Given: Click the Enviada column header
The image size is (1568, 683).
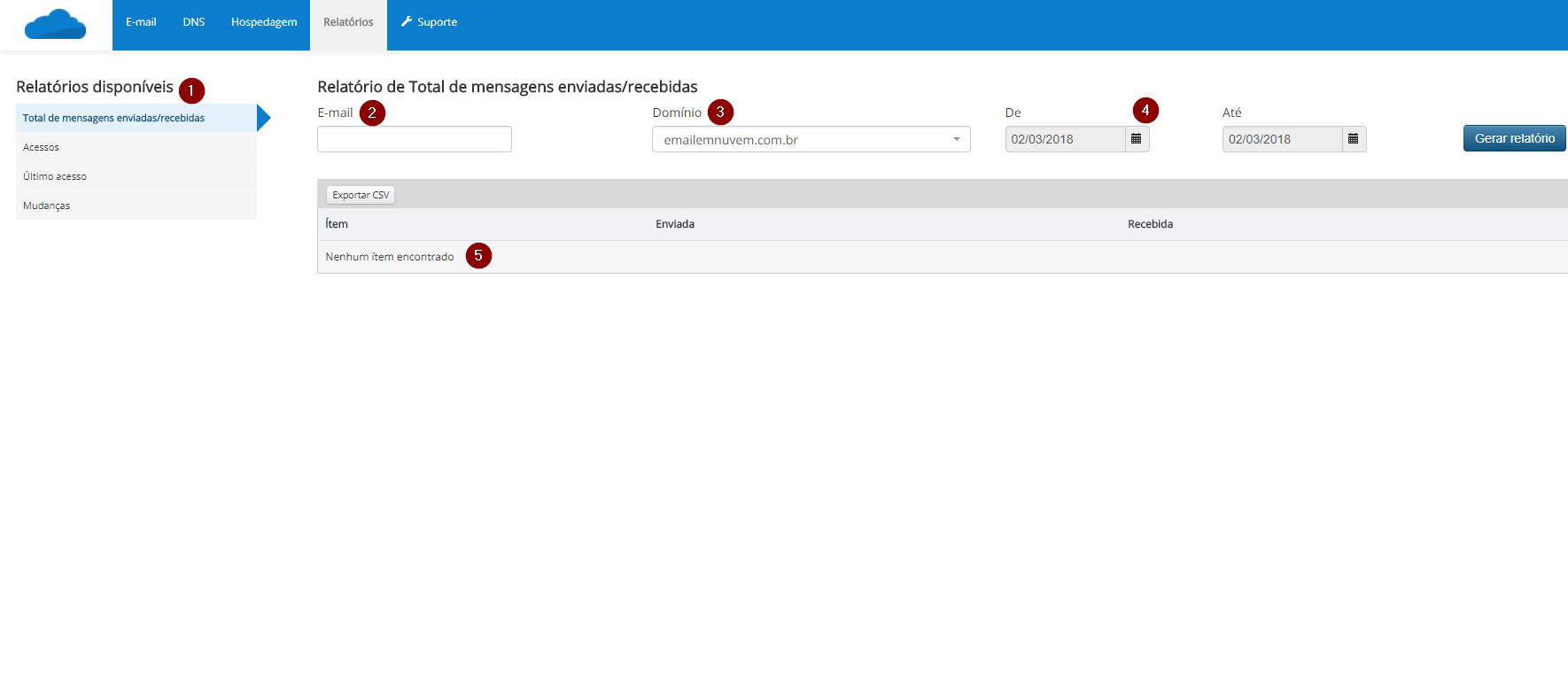Looking at the screenshot, I should click(x=675, y=224).
